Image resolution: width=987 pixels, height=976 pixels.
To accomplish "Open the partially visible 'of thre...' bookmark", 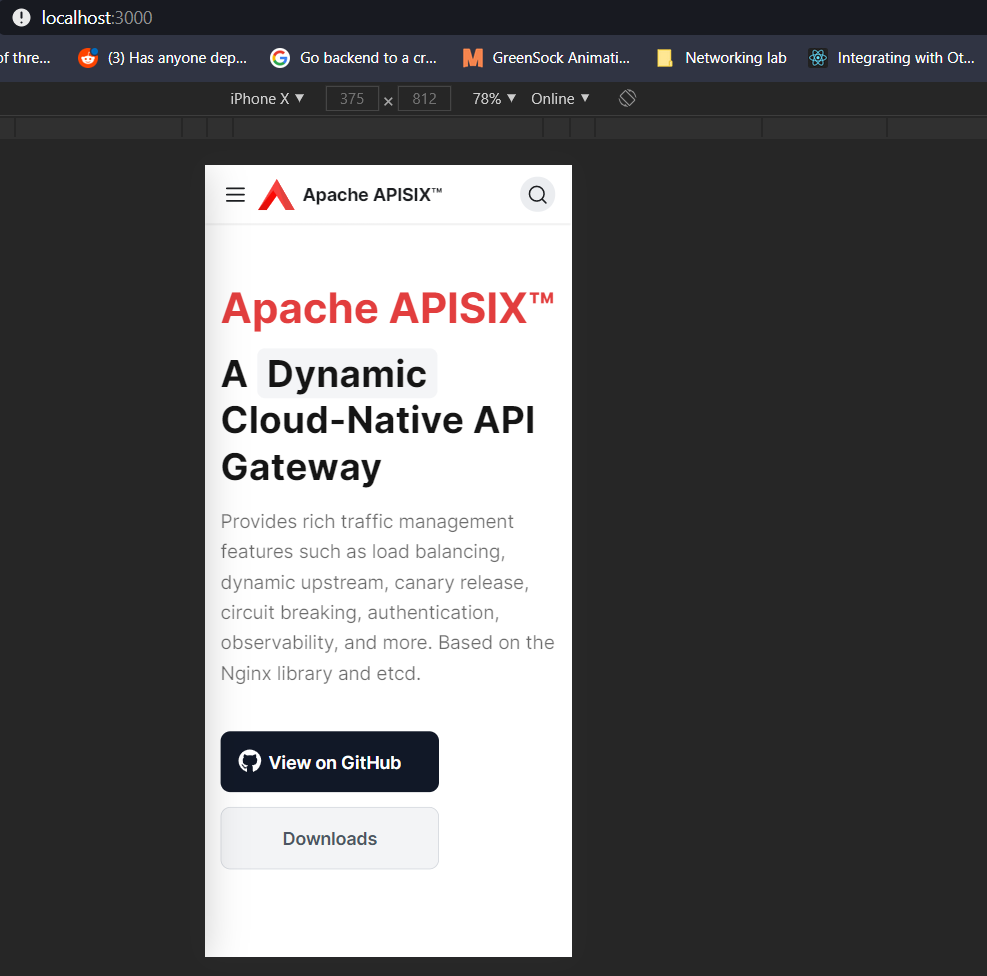I will [25, 58].
